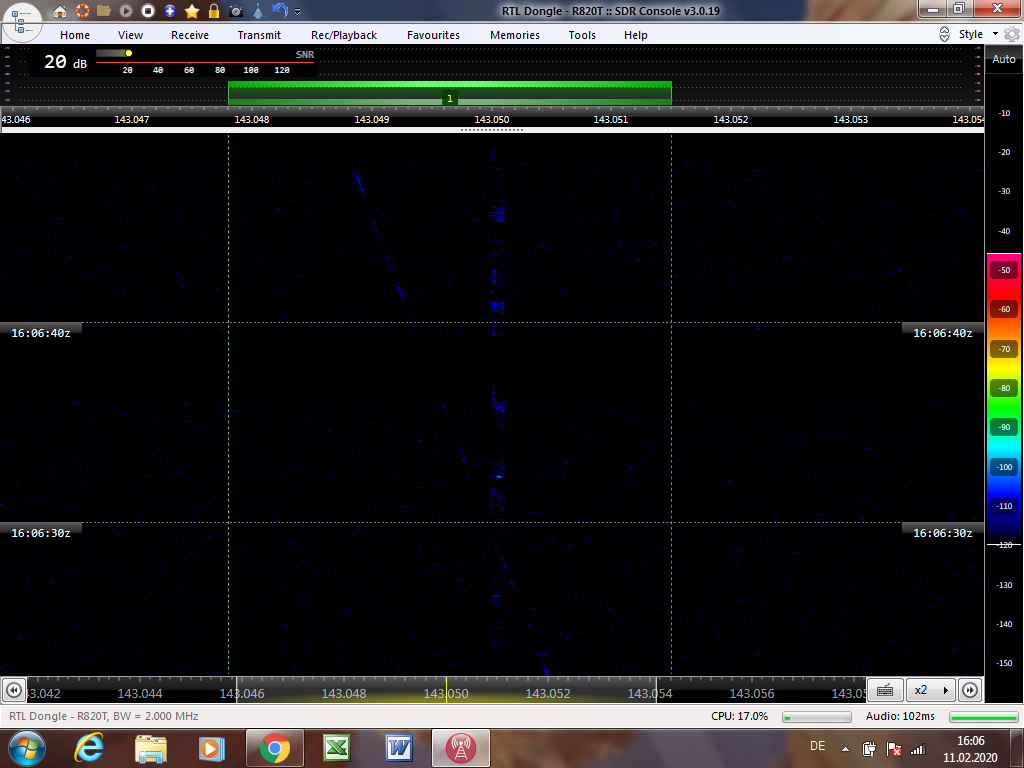This screenshot has width=1024, height=768.
Task: Click the Home house icon in quick access toolbar
Action: (x=60, y=11)
